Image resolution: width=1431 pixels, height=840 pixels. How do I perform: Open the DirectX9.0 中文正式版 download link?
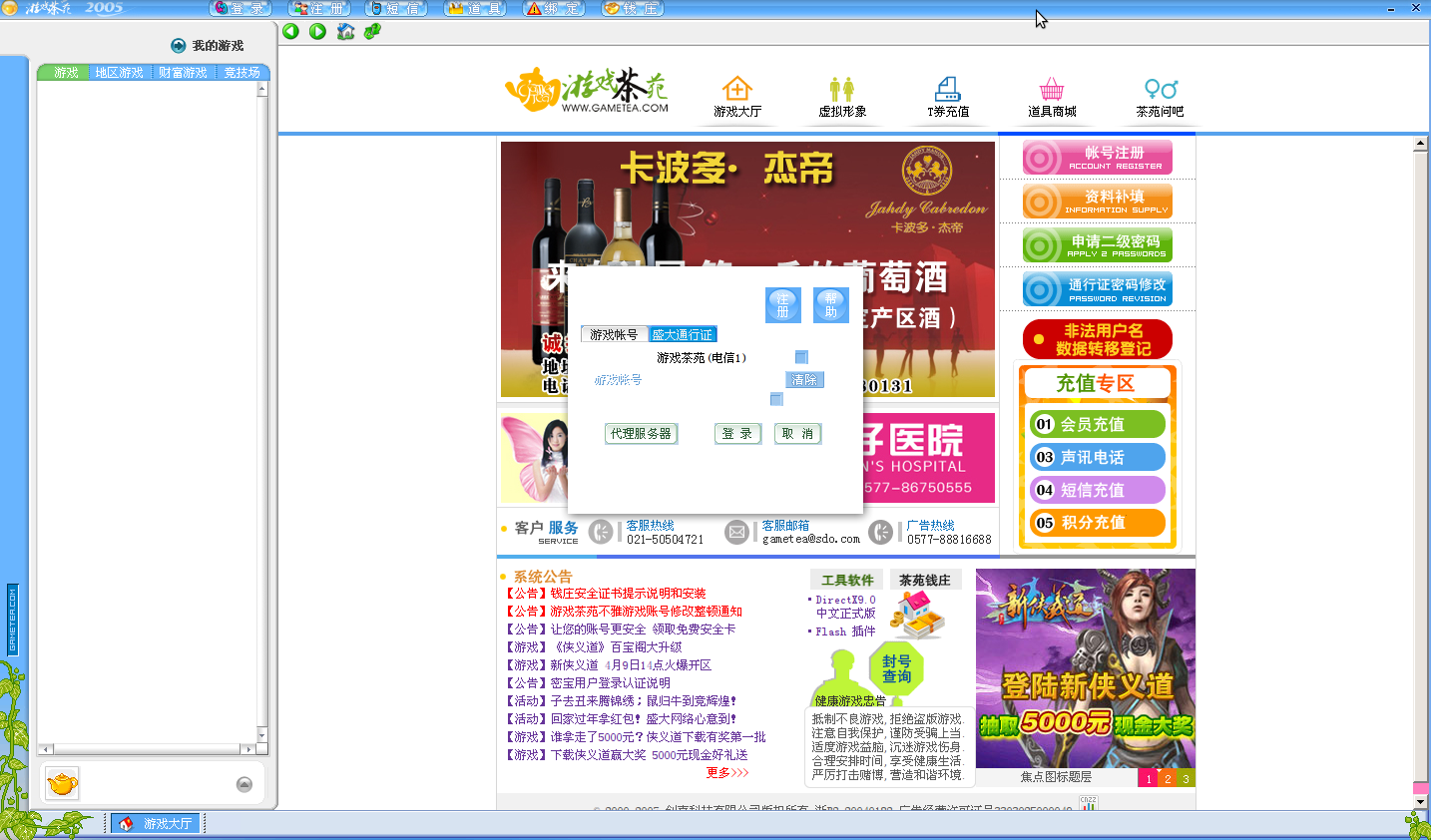(845, 607)
